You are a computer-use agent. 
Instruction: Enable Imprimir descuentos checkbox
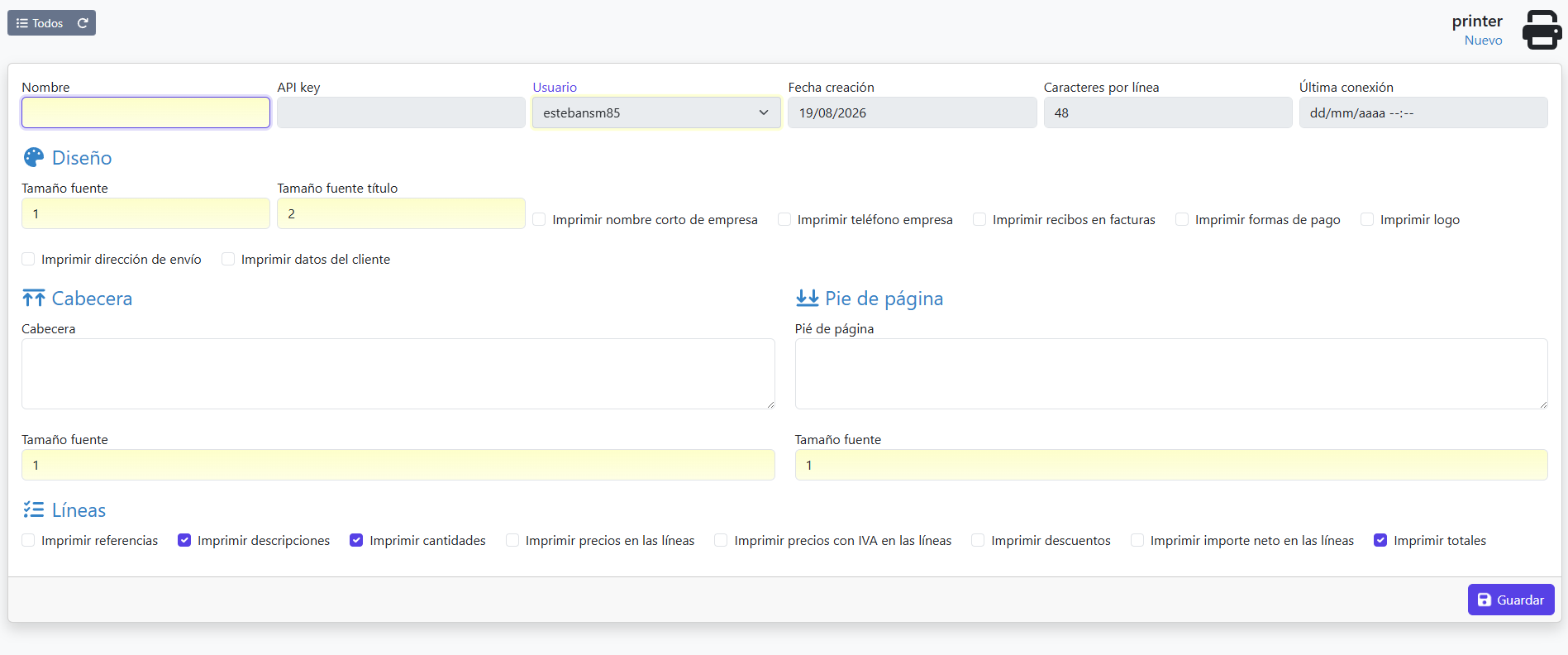(x=978, y=540)
